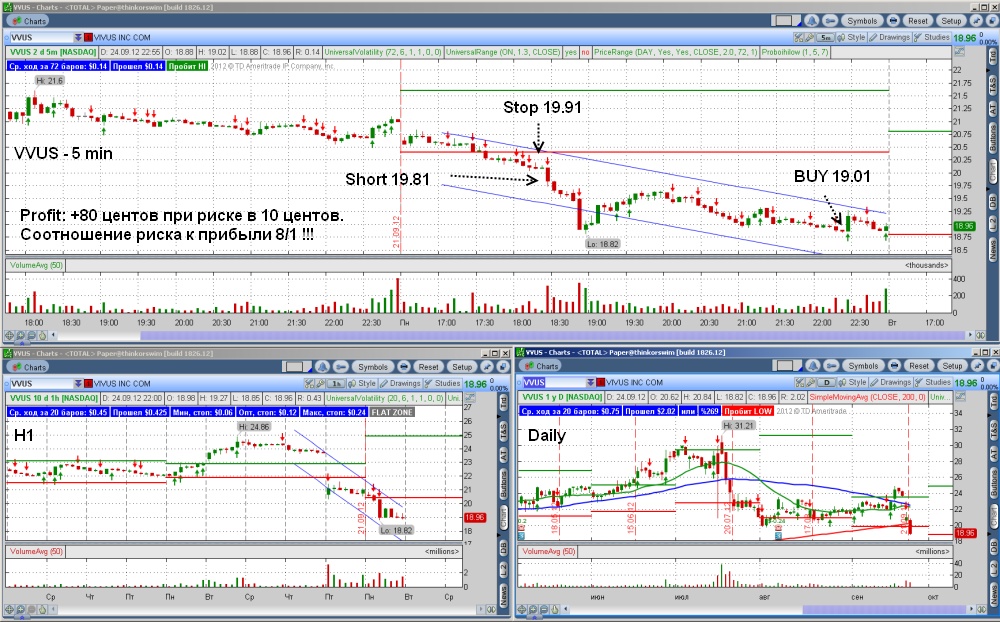Open the alert bell in the H1 chart window
This screenshot has height=622, width=1000.
(x=322, y=367)
